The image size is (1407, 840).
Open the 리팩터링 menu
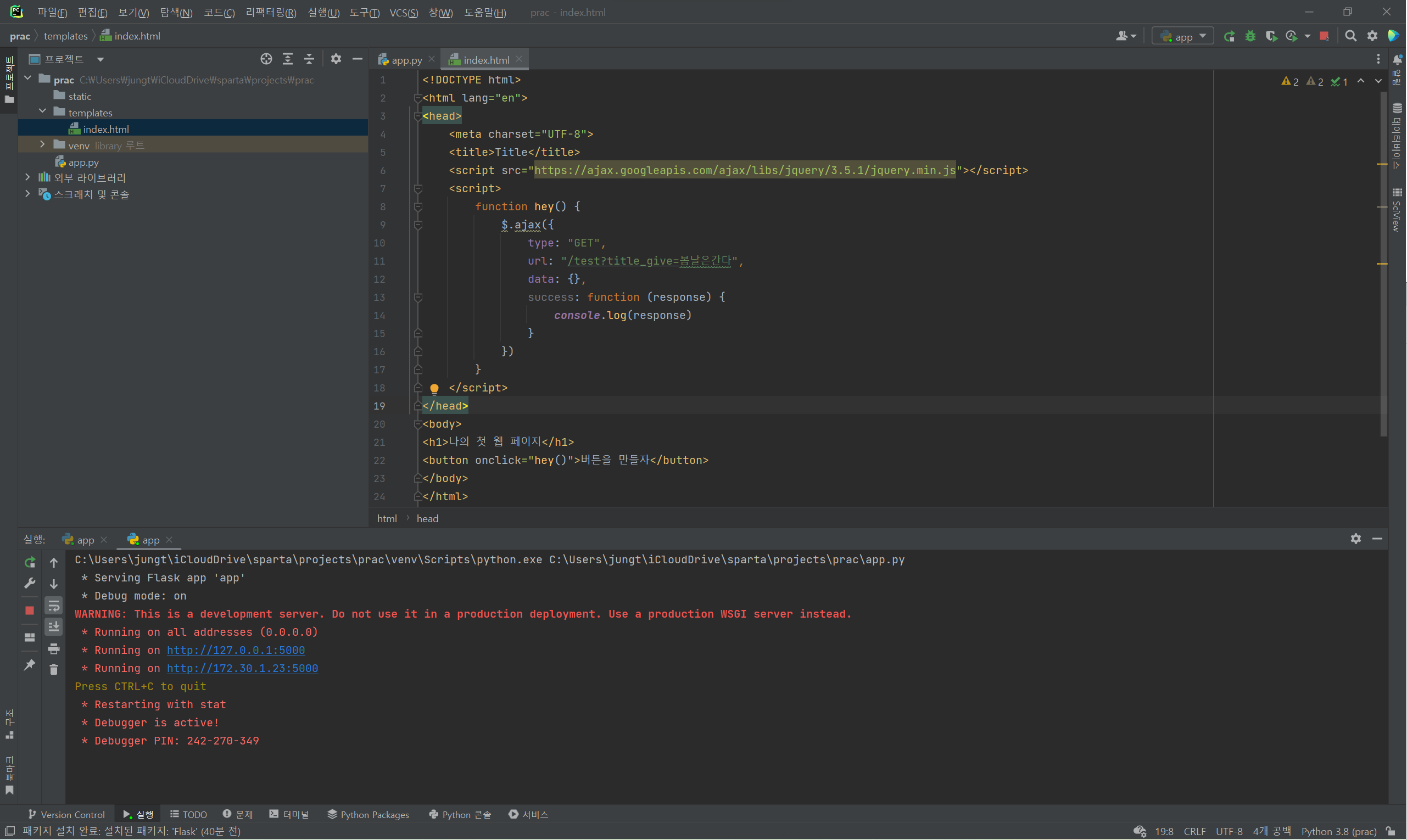pos(271,13)
